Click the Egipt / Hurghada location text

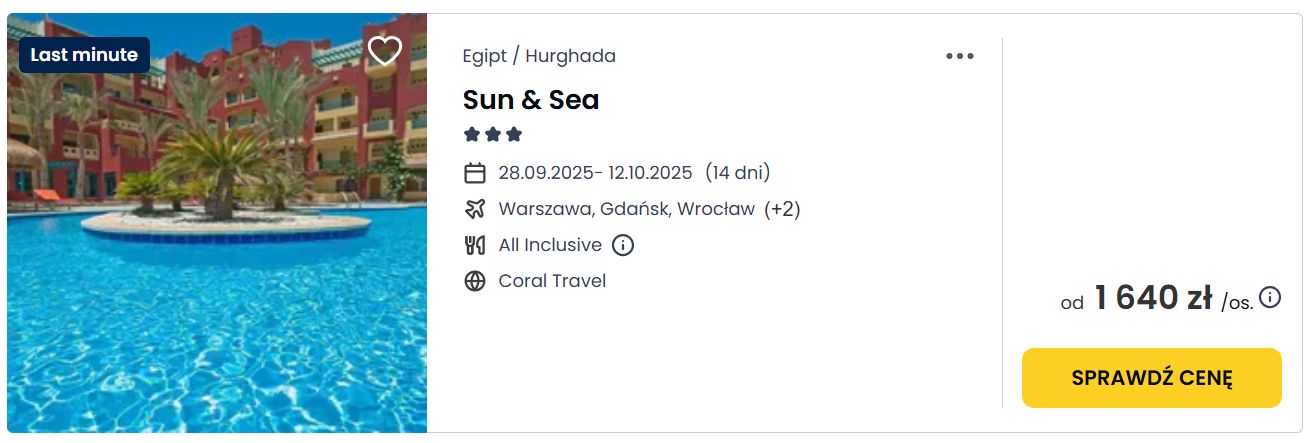tap(539, 56)
